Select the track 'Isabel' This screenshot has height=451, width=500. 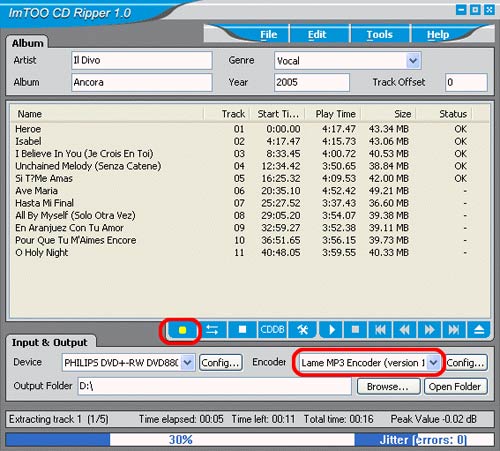coord(28,141)
